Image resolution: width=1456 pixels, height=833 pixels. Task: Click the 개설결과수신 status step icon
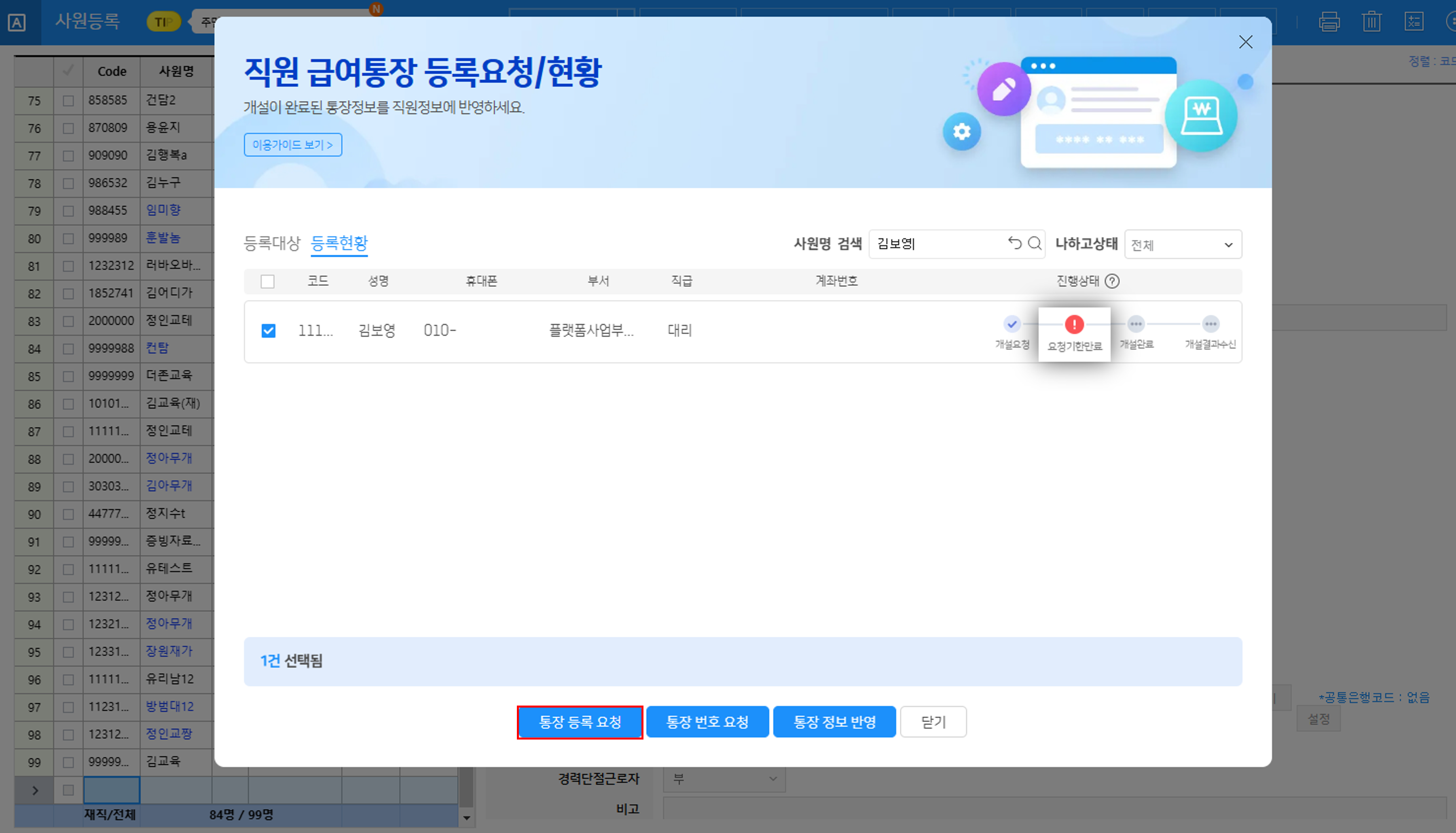pos(1210,324)
